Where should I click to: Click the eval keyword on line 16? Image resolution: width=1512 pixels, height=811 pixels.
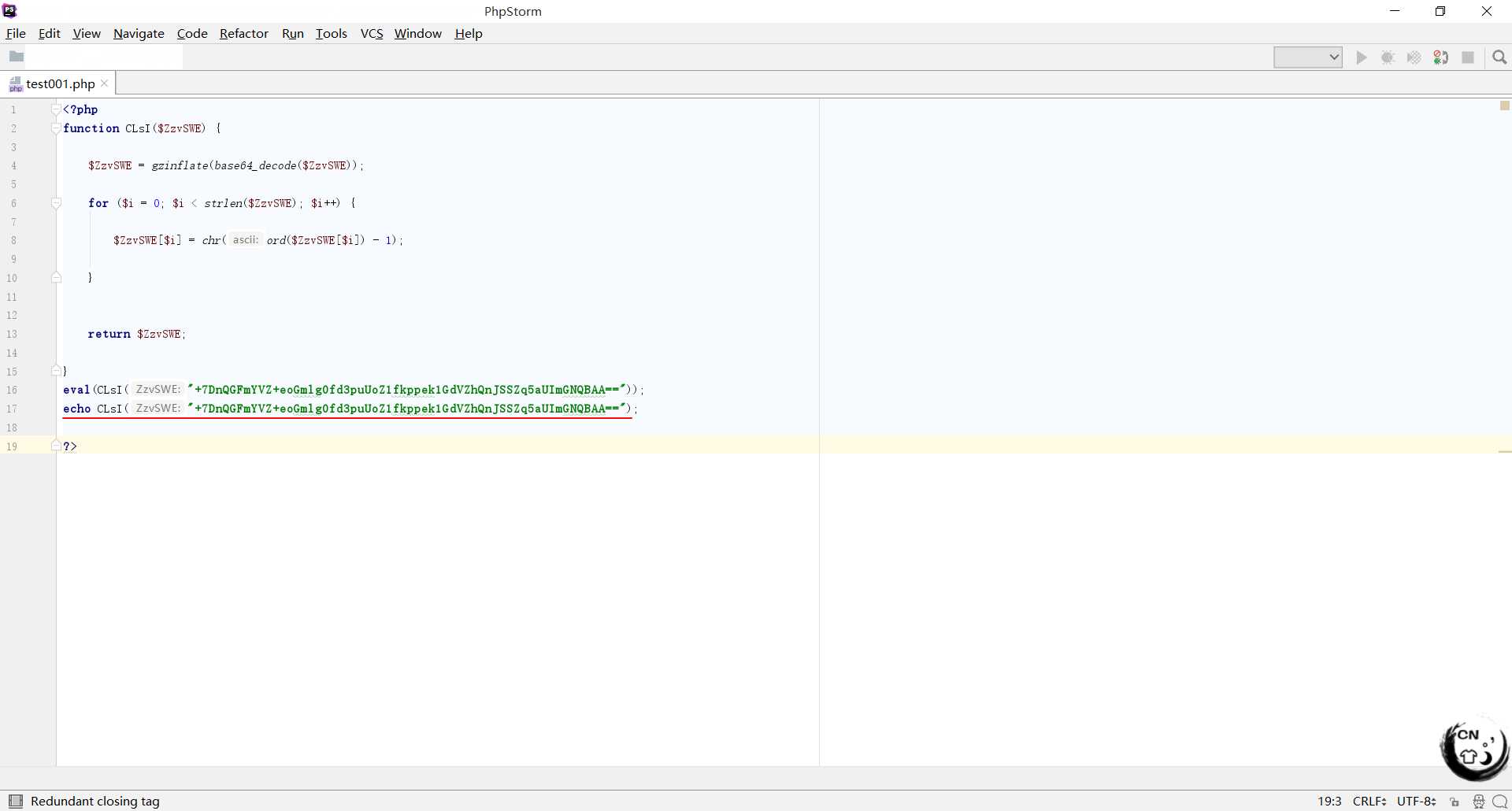[76, 390]
